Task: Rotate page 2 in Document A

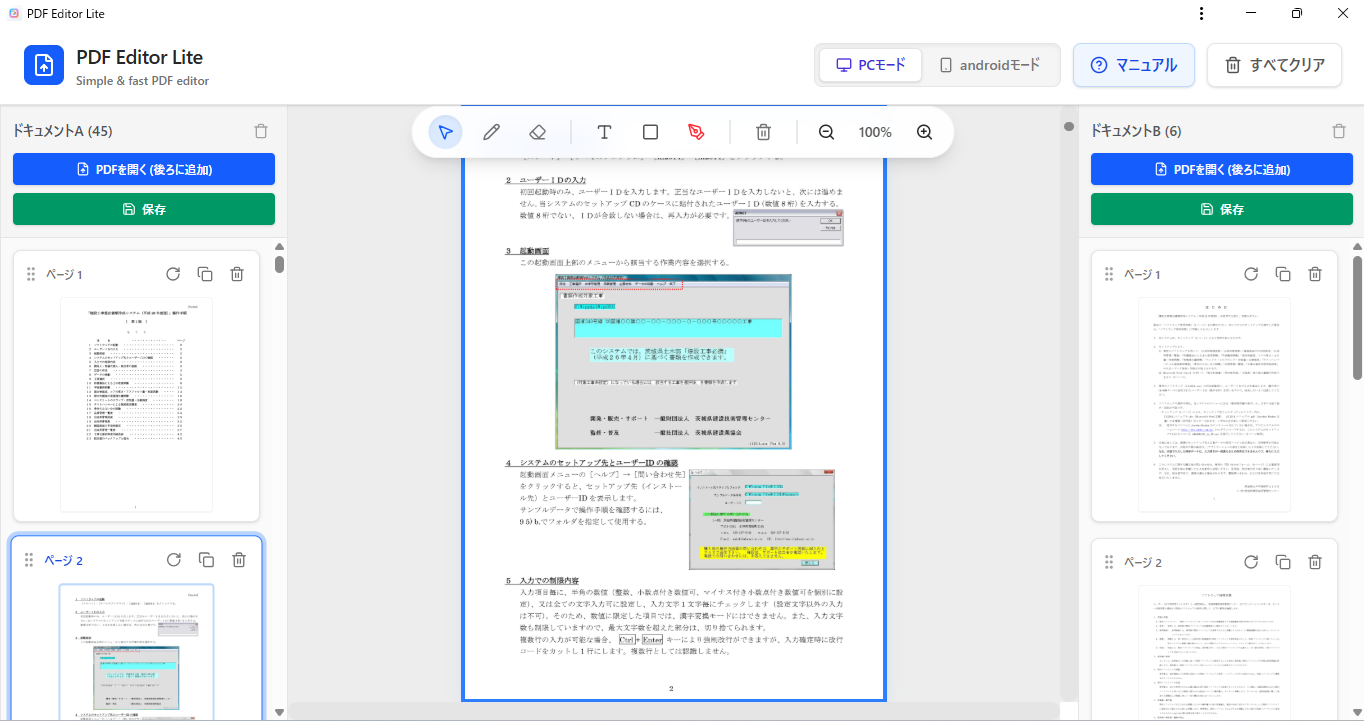Action: coord(173,560)
